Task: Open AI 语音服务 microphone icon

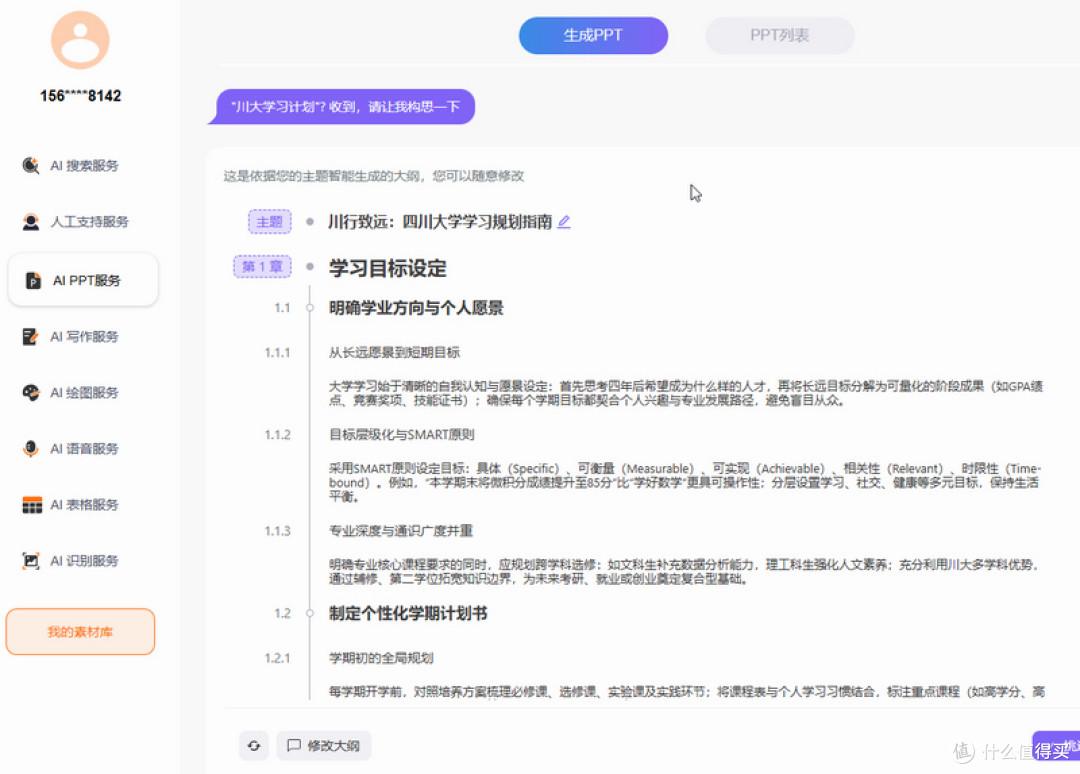Action: click(31, 448)
